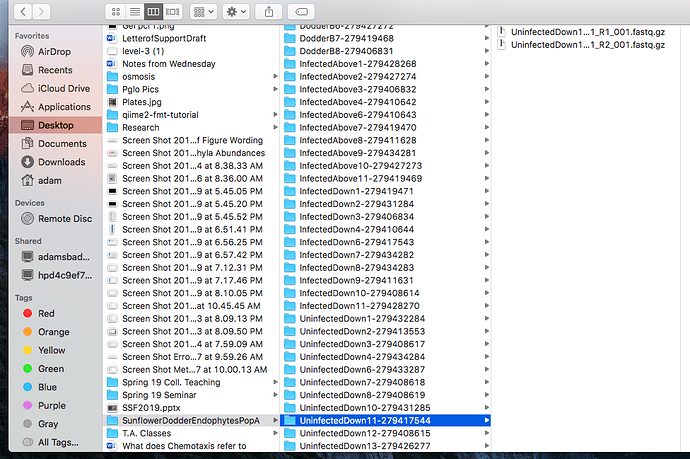The image size is (690, 459).
Task: Click All Tags… in sidebar
Action: point(56,441)
